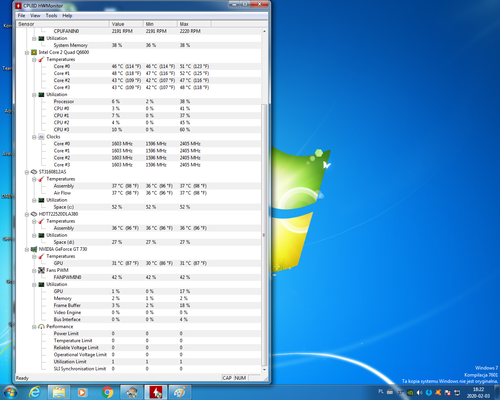Open the media player taskbar icon
This screenshot has height=400, width=500.
(x=82, y=392)
